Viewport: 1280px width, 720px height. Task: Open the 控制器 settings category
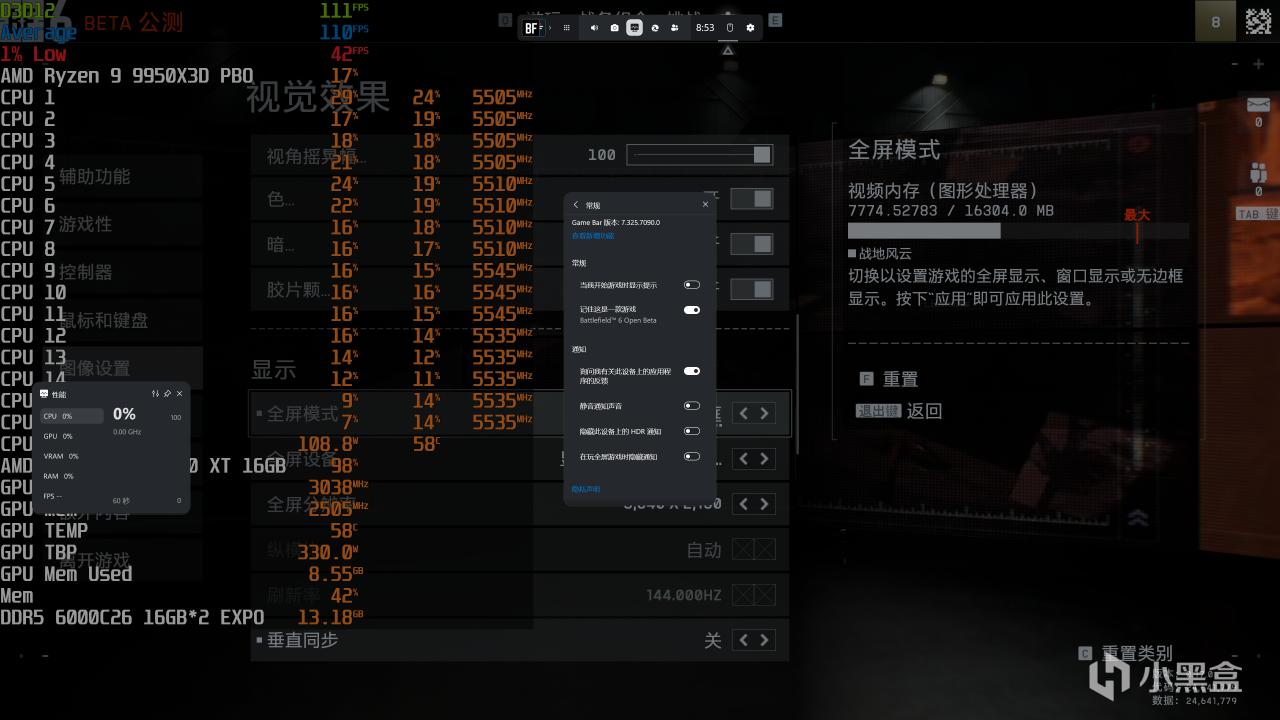pos(86,272)
